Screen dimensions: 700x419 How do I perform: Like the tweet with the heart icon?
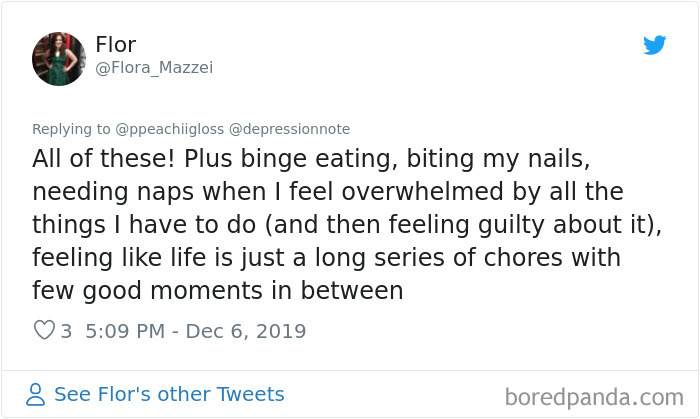(x=43, y=330)
